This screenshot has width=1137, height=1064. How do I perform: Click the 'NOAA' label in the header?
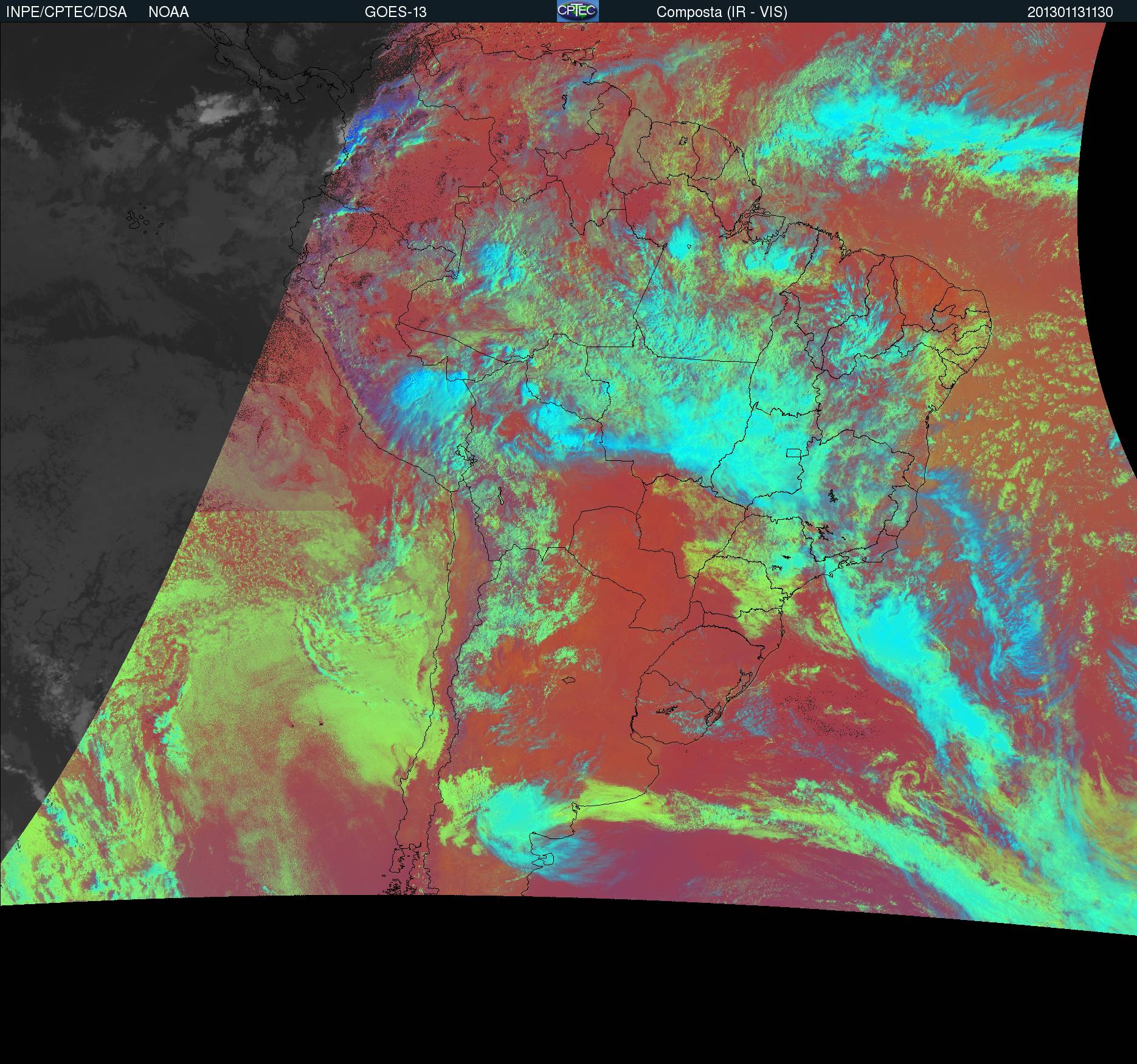tap(168, 12)
